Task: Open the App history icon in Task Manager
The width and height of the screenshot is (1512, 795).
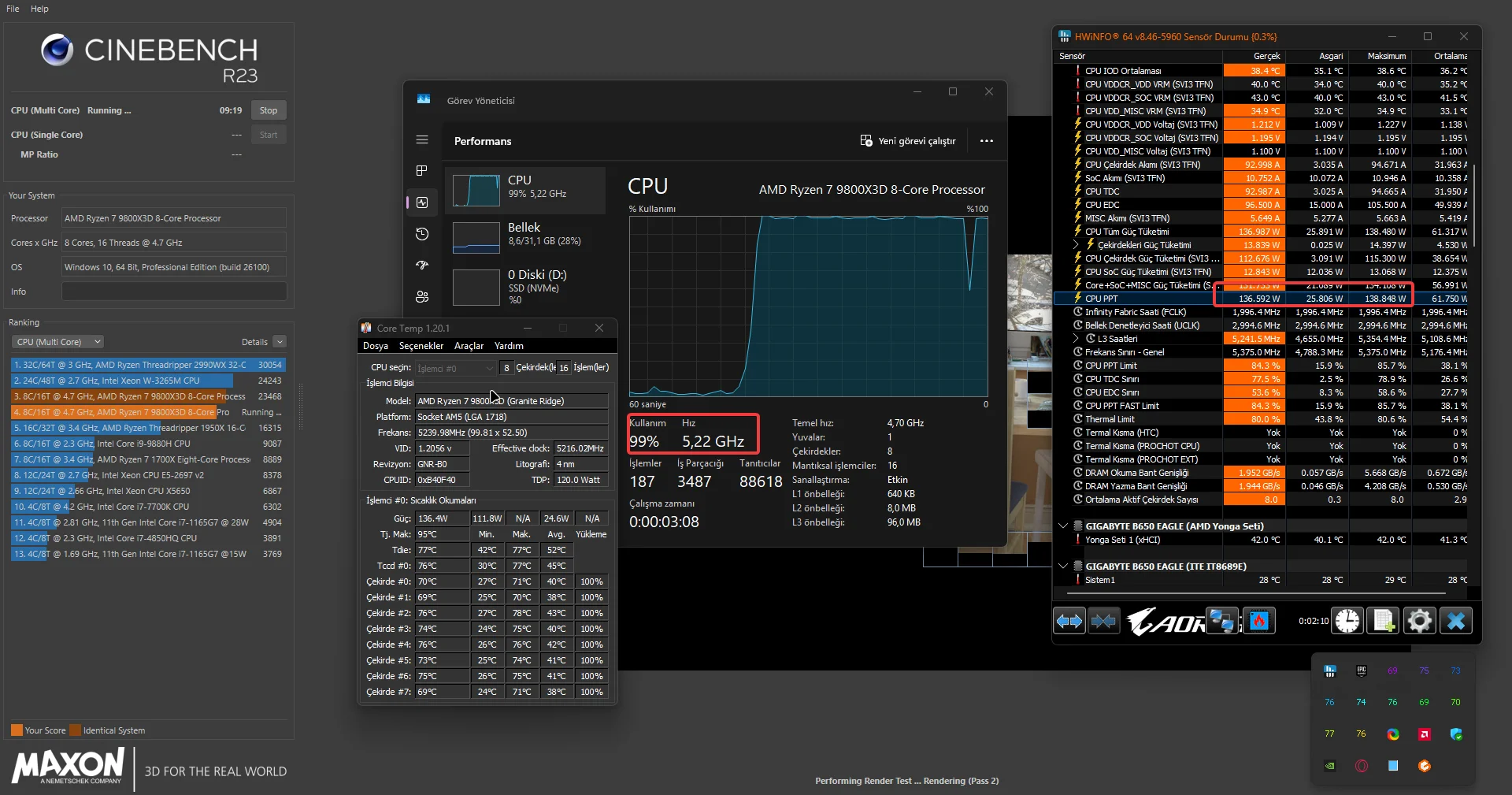Action: click(422, 234)
